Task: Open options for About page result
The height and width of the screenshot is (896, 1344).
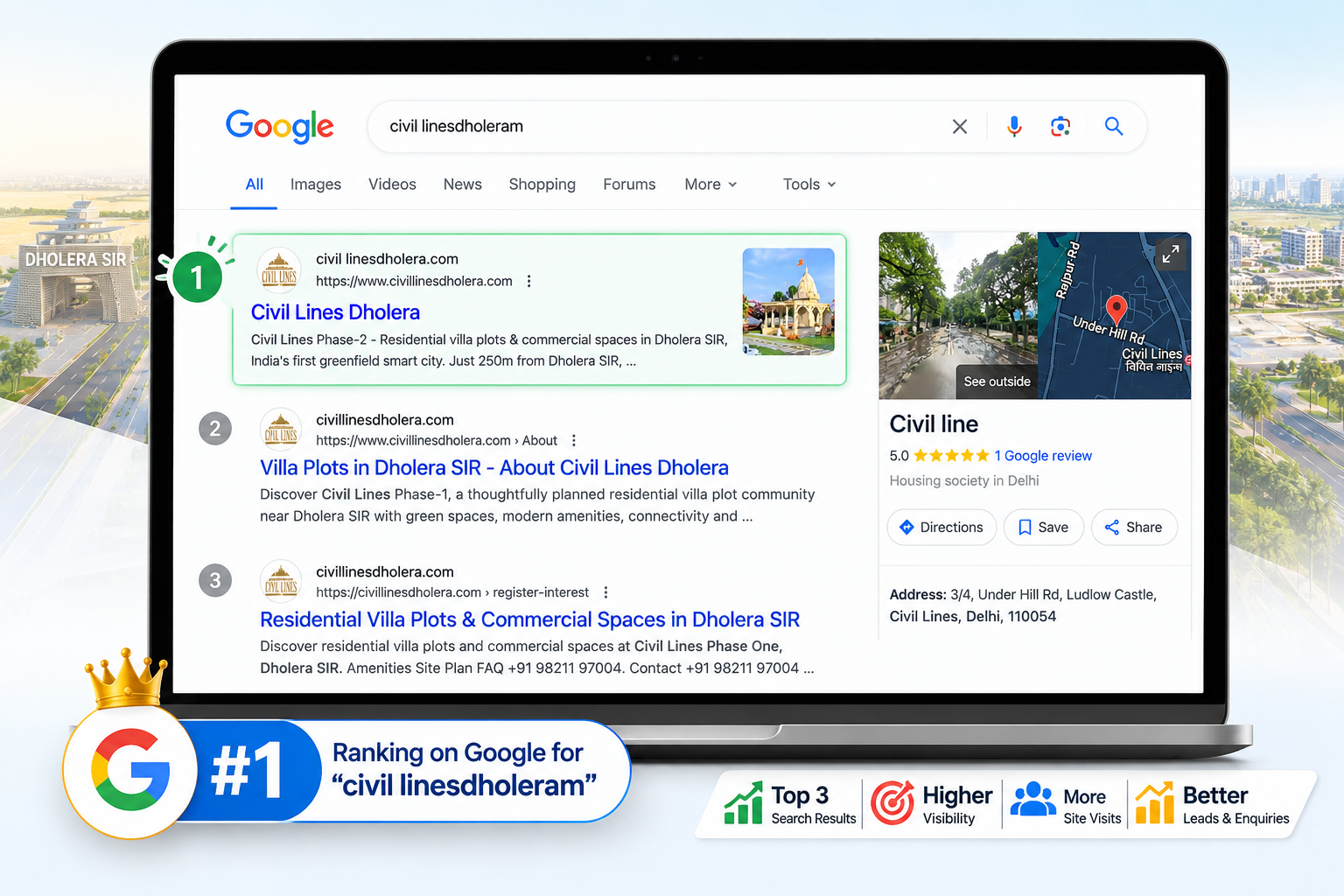Action: click(573, 440)
